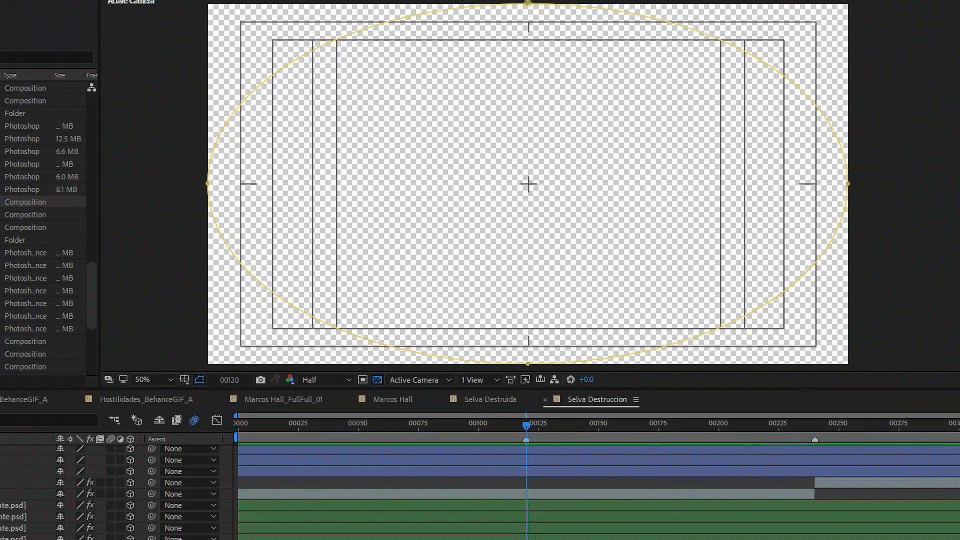The image size is (960, 540).
Task: Open Parent dropdown on third layer
Action: [189, 471]
